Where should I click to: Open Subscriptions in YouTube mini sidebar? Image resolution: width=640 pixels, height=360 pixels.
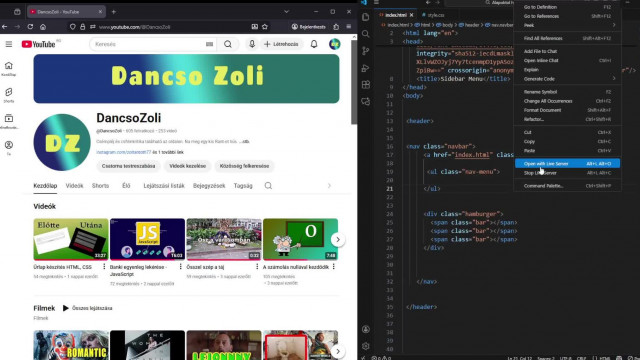pyautogui.click(x=9, y=122)
